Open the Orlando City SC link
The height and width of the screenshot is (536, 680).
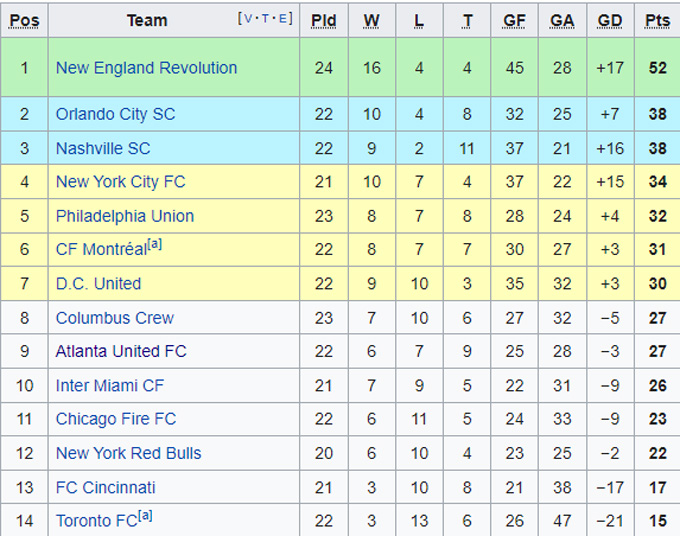point(115,114)
